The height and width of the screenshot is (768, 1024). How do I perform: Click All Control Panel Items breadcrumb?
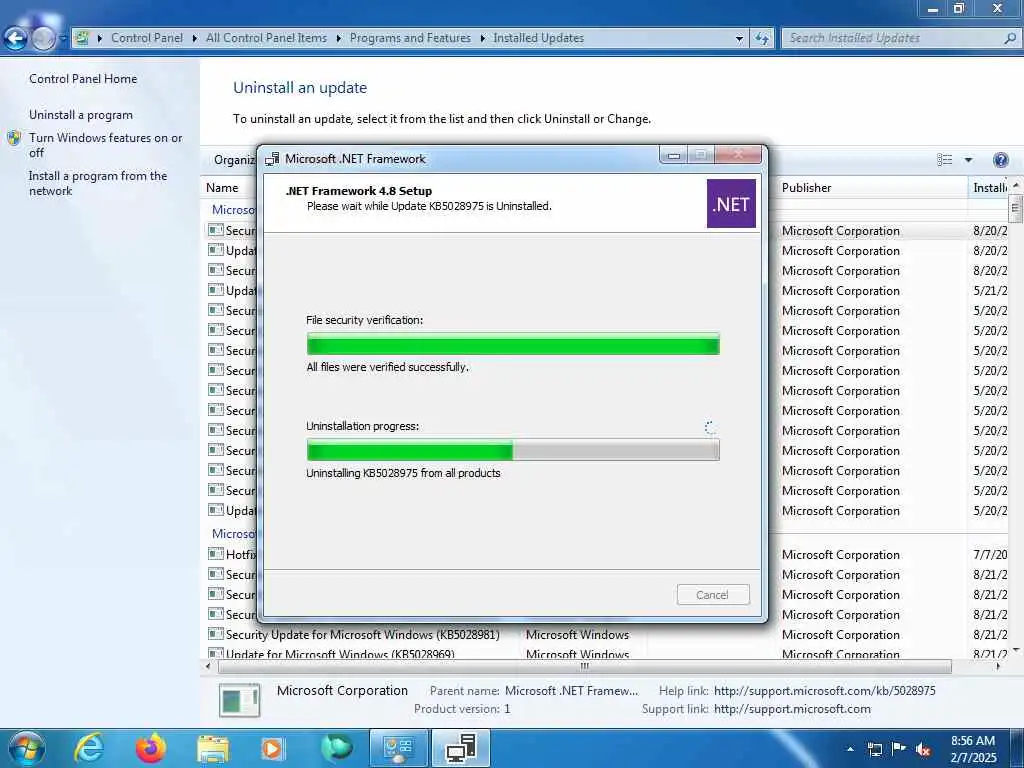point(266,38)
